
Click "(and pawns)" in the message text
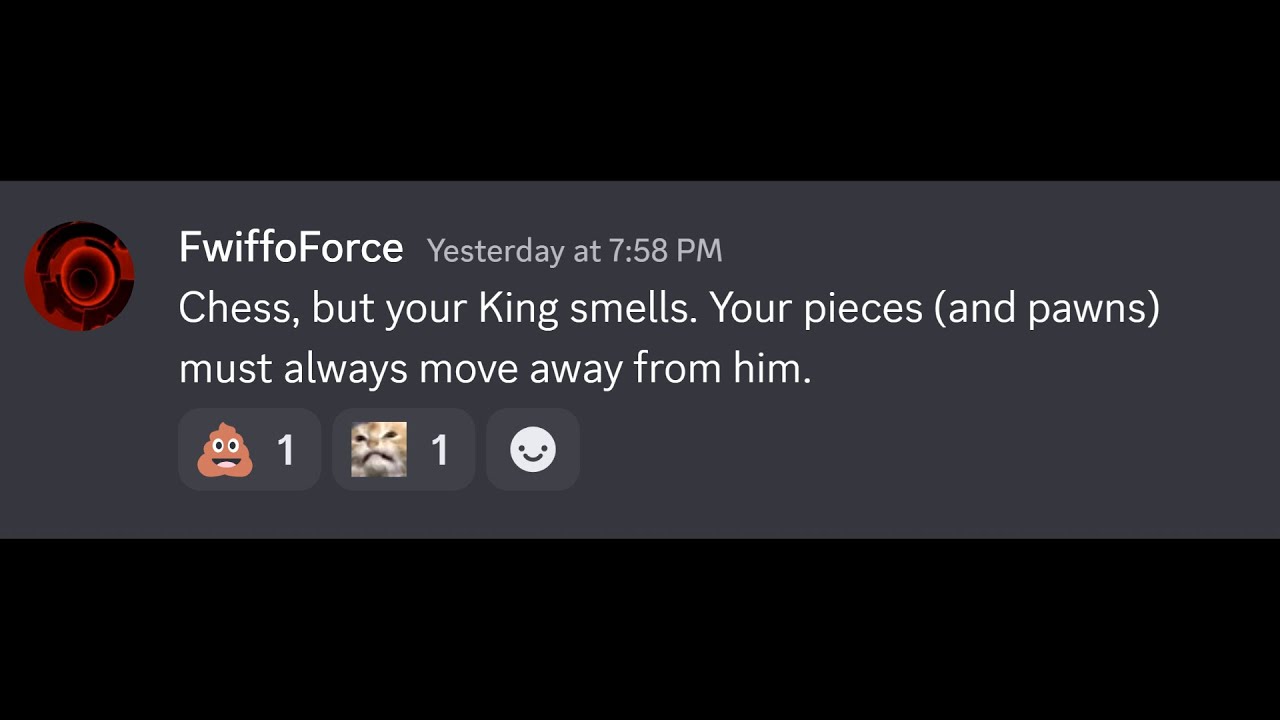coord(1047,308)
